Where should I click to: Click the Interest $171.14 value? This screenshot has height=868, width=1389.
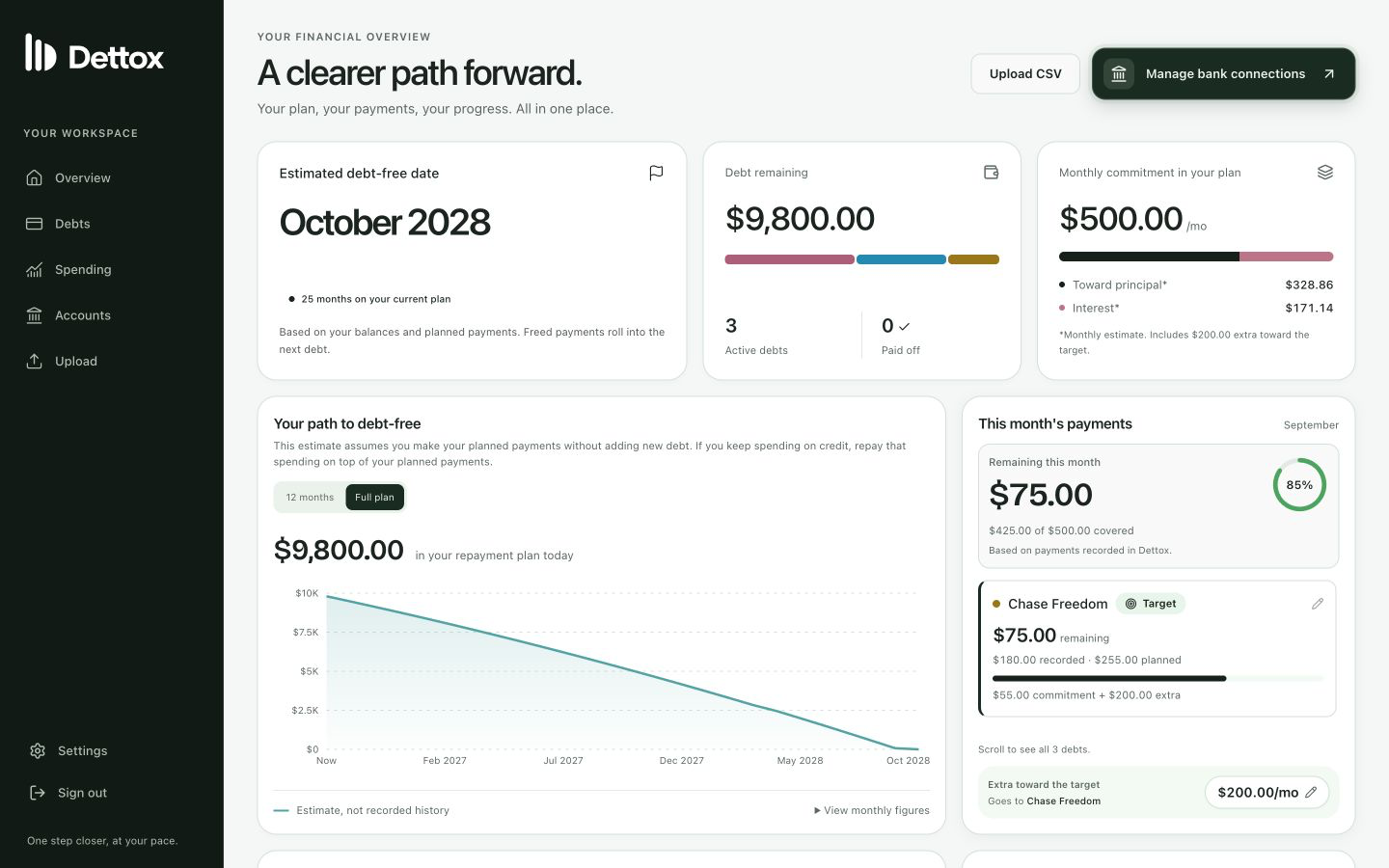pos(1309,309)
